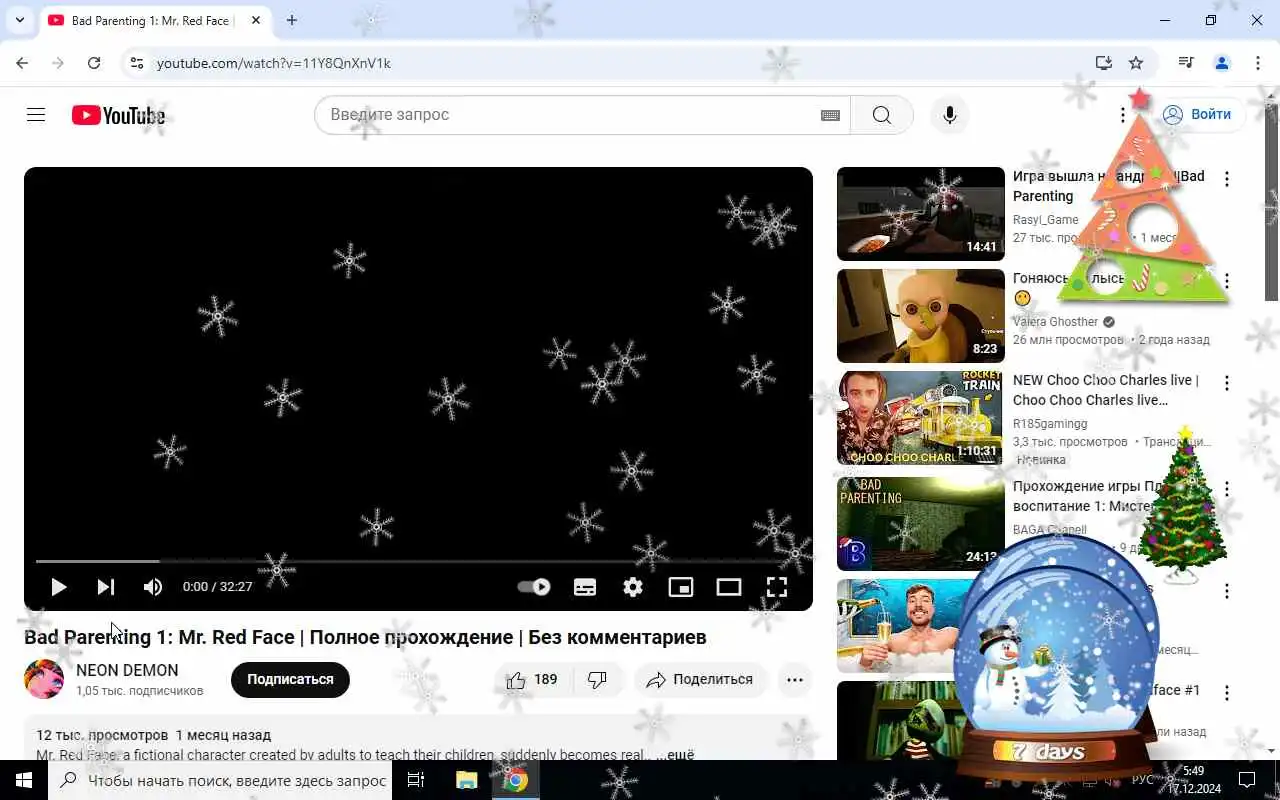Enter fullscreen mode
This screenshot has width=1280, height=800.
coord(777,587)
